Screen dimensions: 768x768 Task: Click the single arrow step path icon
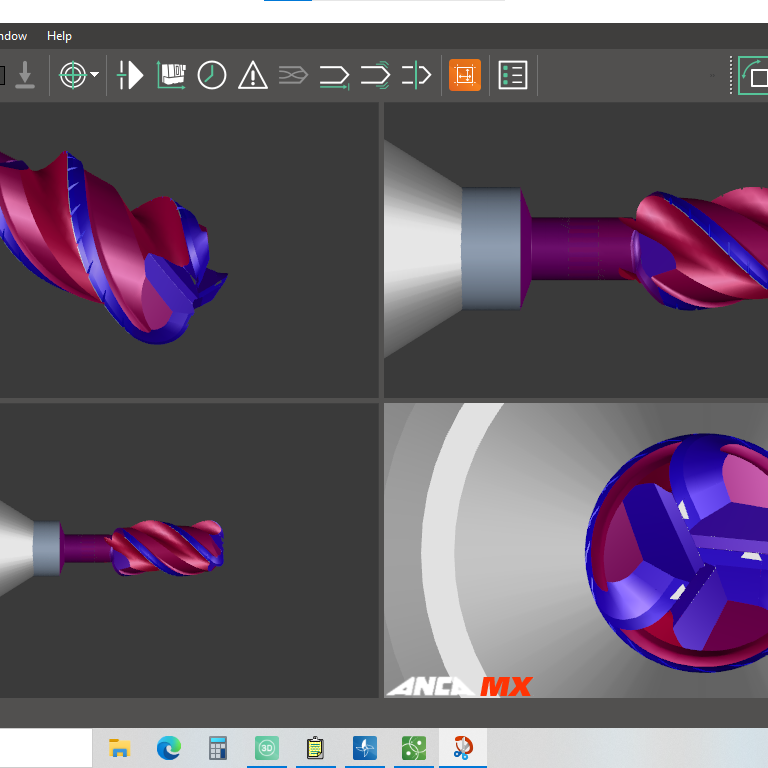point(334,75)
